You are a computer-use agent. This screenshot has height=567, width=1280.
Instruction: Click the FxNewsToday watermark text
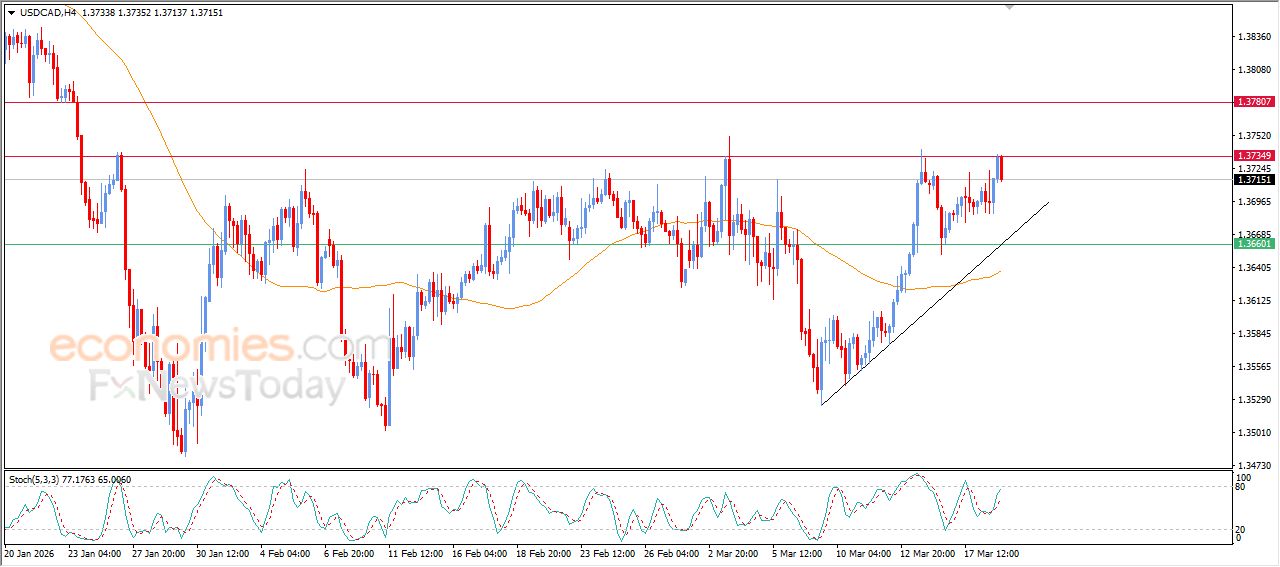(x=217, y=386)
